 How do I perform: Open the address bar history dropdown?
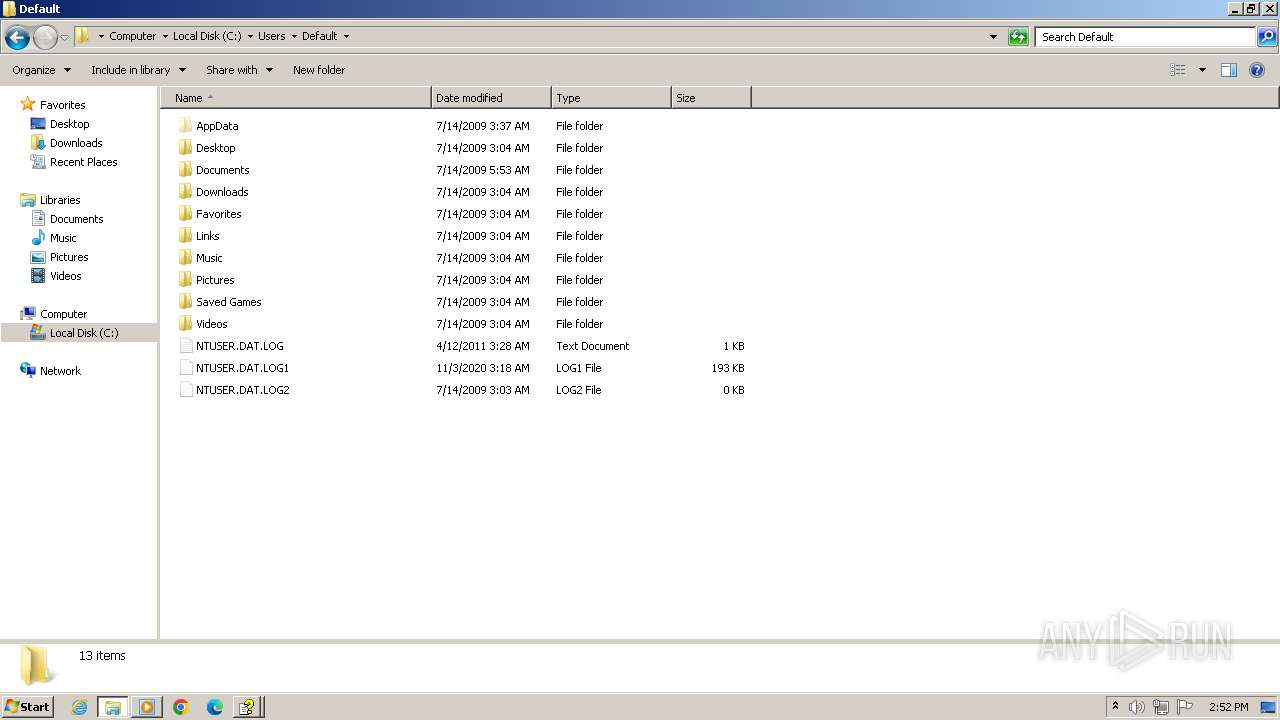[x=993, y=37]
